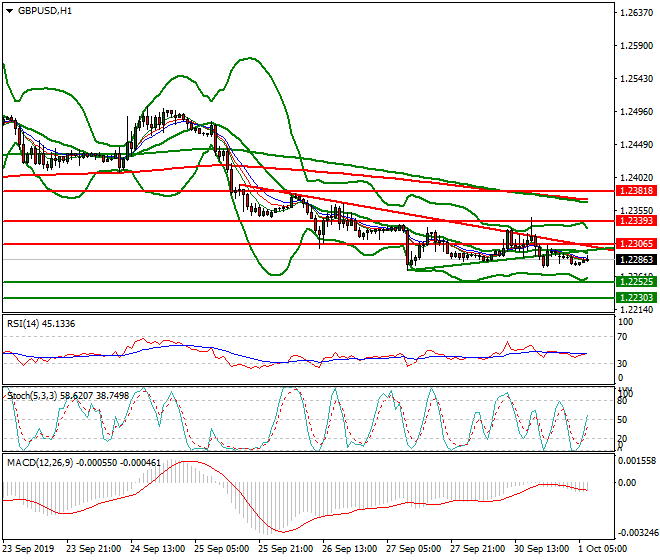Select the green 1.22525 support price tag
660x560 pixels.
click(636, 282)
